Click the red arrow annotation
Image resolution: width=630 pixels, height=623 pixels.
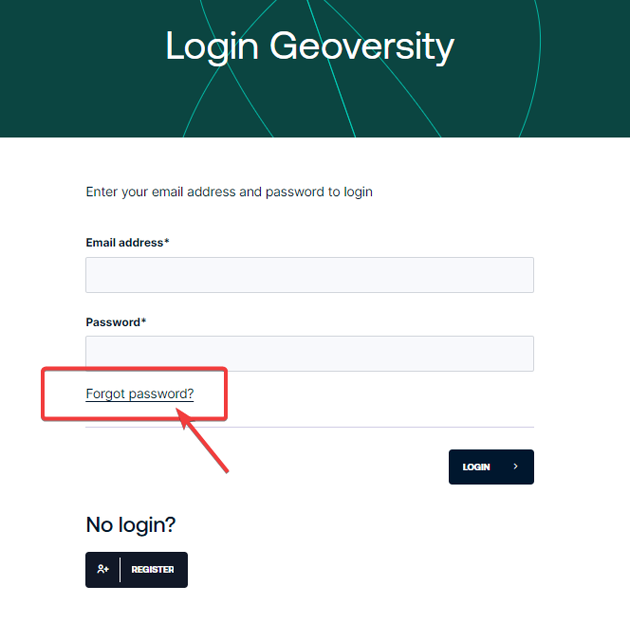(205, 443)
